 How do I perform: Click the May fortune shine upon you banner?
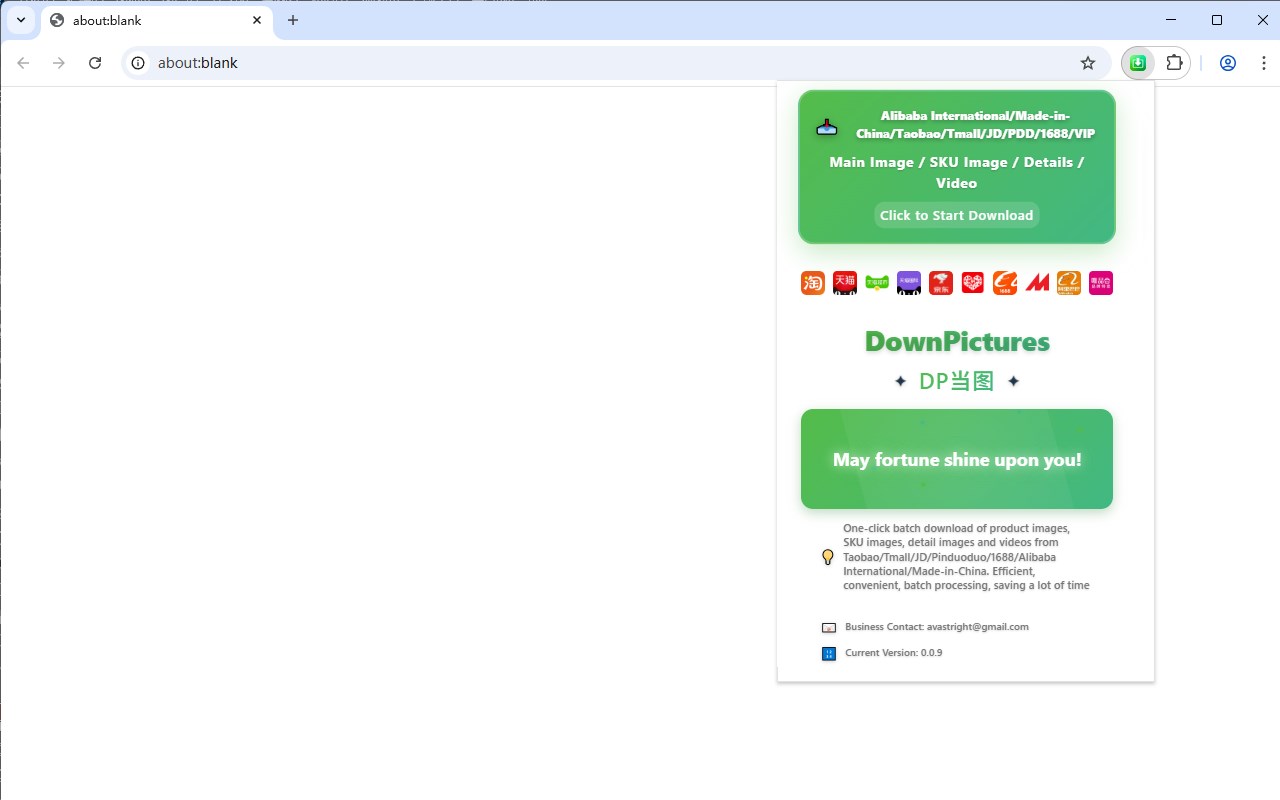pyautogui.click(x=957, y=459)
